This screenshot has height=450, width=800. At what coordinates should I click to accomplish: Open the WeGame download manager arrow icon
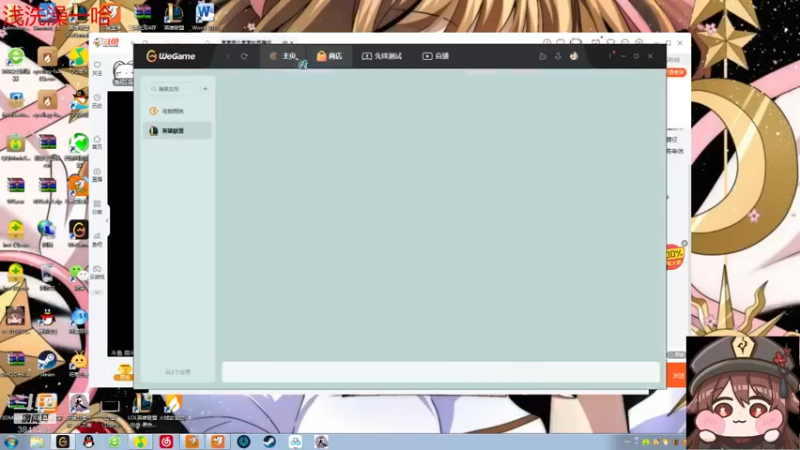(558, 56)
